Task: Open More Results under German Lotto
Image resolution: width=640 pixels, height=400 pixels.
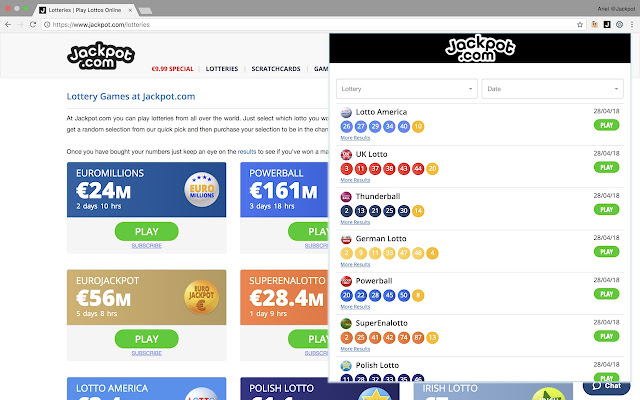Action: pos(355,264)
